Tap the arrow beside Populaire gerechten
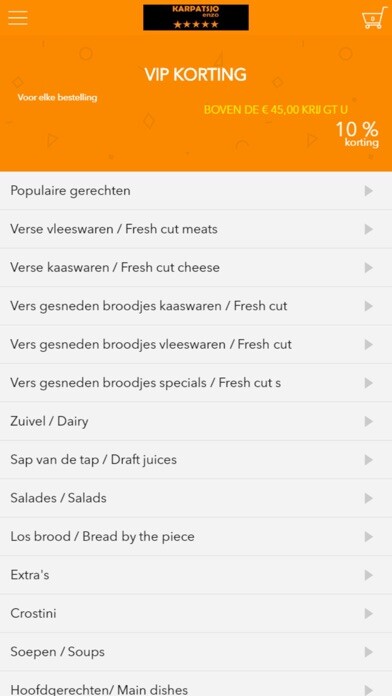The image size is (392, 696). 368,191
